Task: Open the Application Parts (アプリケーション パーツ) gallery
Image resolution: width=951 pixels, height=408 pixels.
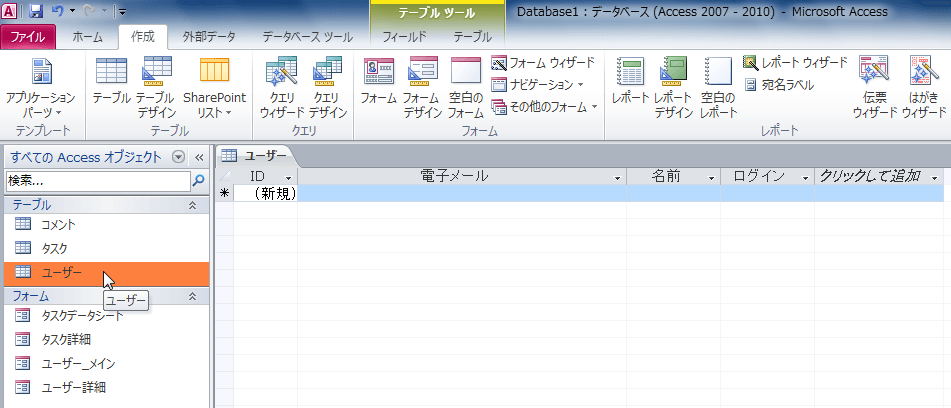Action: (41, 88)
